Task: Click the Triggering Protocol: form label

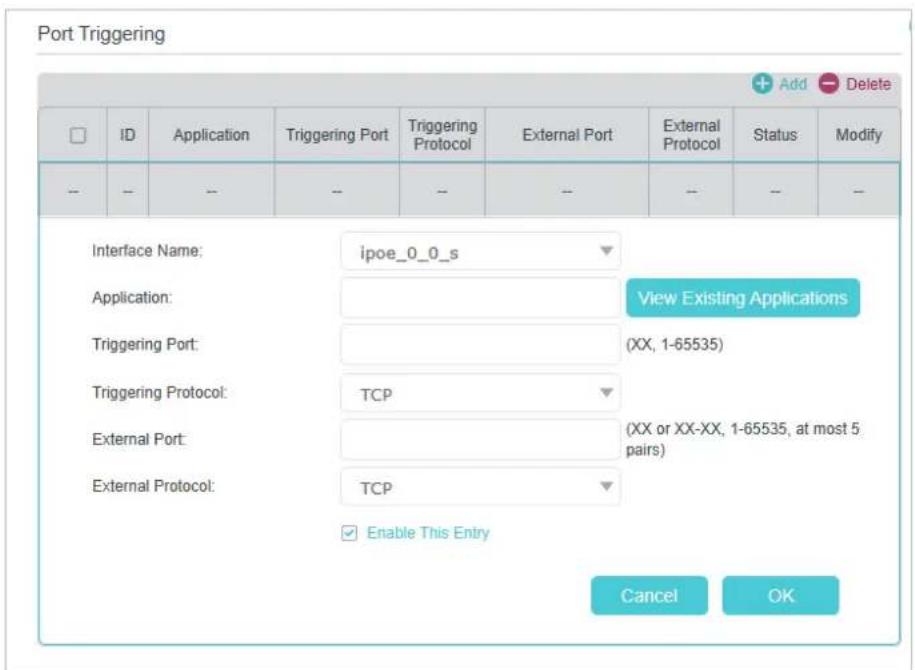Action: (x=159, y=392)
